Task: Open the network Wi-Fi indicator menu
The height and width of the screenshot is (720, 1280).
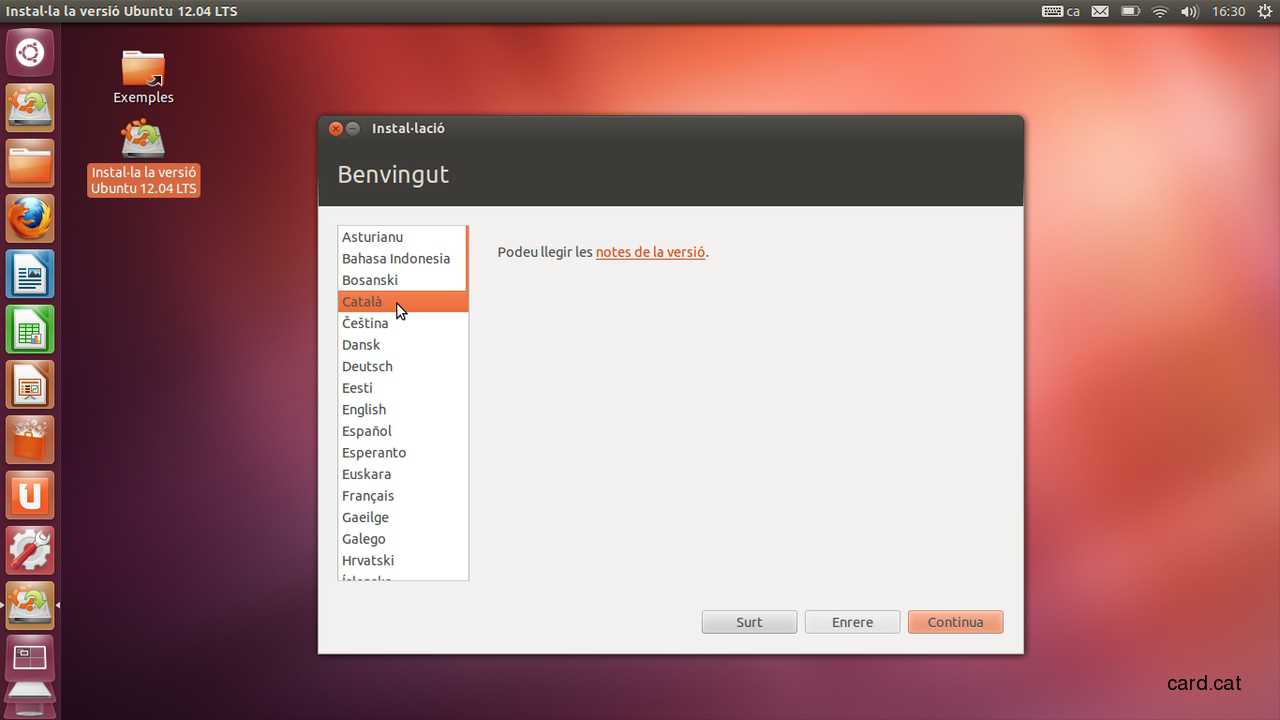Action: [1160, 12]
